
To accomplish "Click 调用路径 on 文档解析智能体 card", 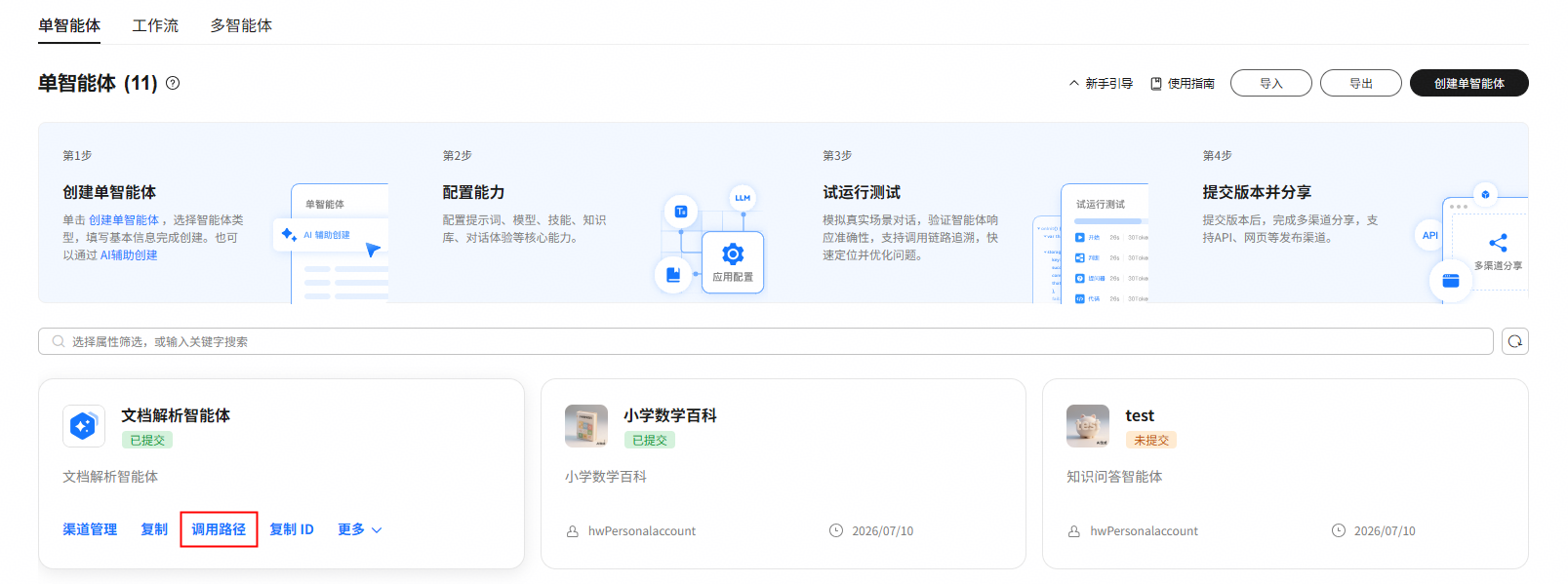I will point(219,529).
